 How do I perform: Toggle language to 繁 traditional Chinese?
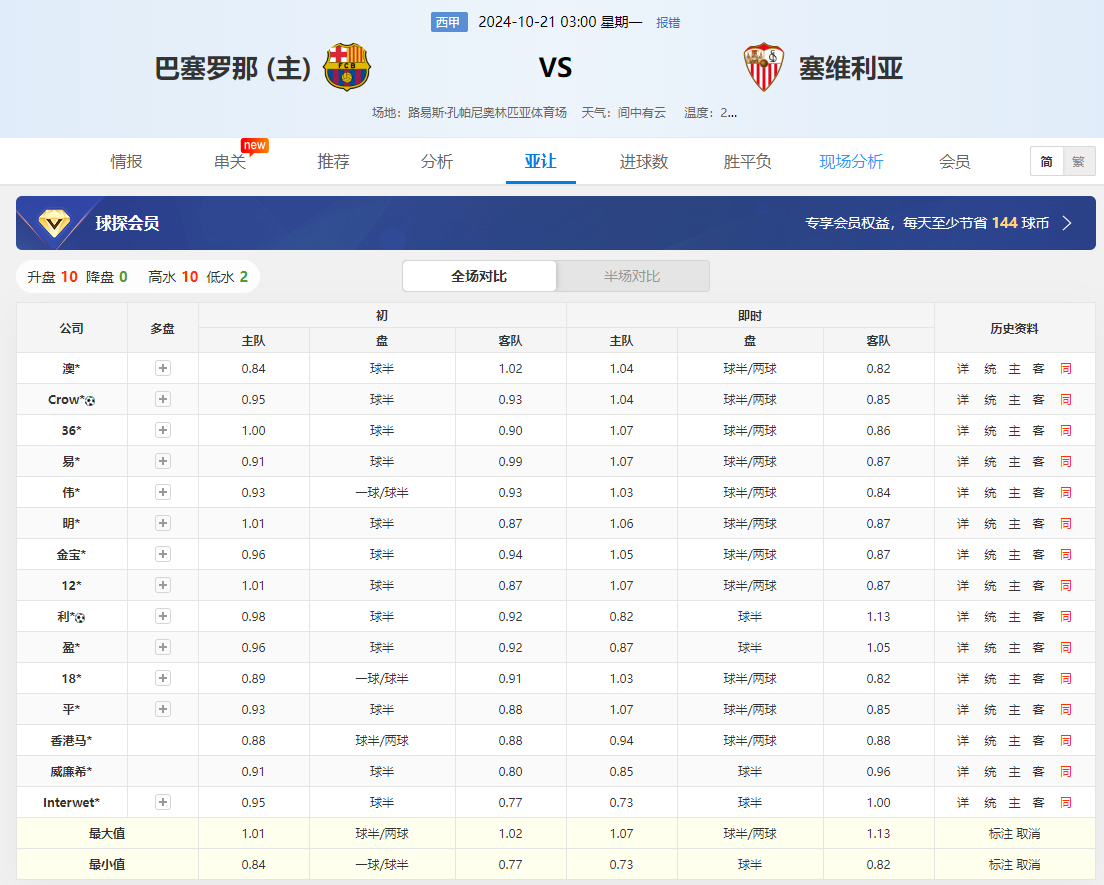click(x=1079, y=161)
